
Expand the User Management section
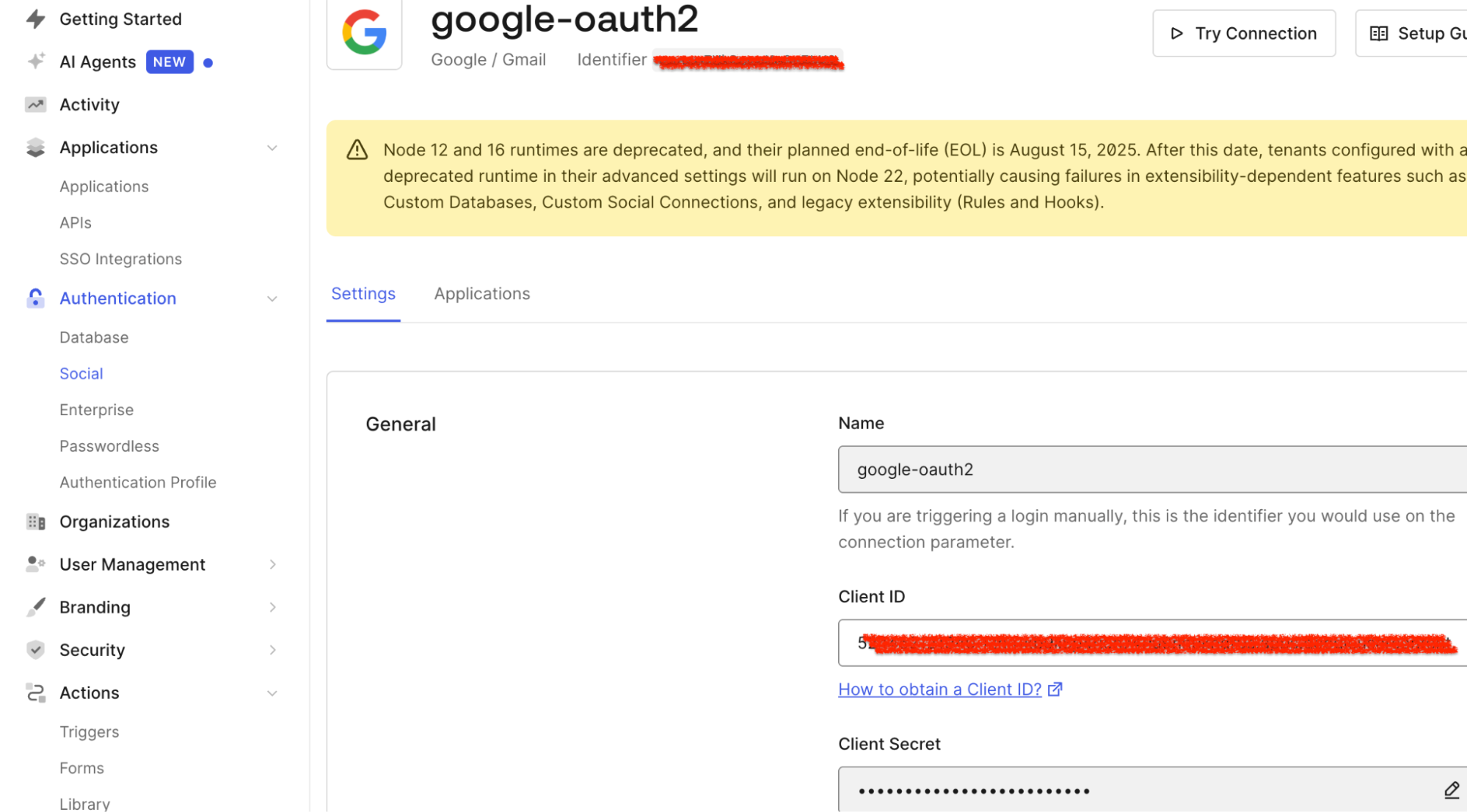point(272,564)
